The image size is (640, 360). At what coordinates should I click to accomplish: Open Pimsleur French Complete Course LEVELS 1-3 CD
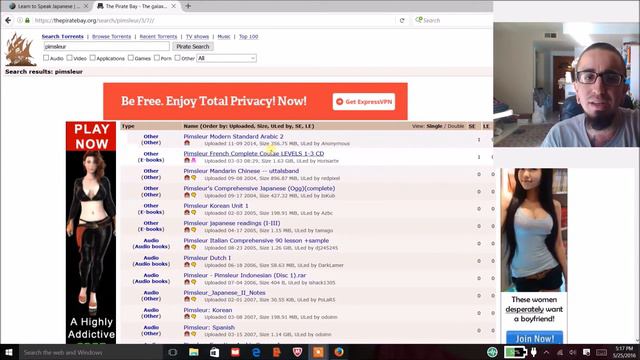tap(253, 153)
